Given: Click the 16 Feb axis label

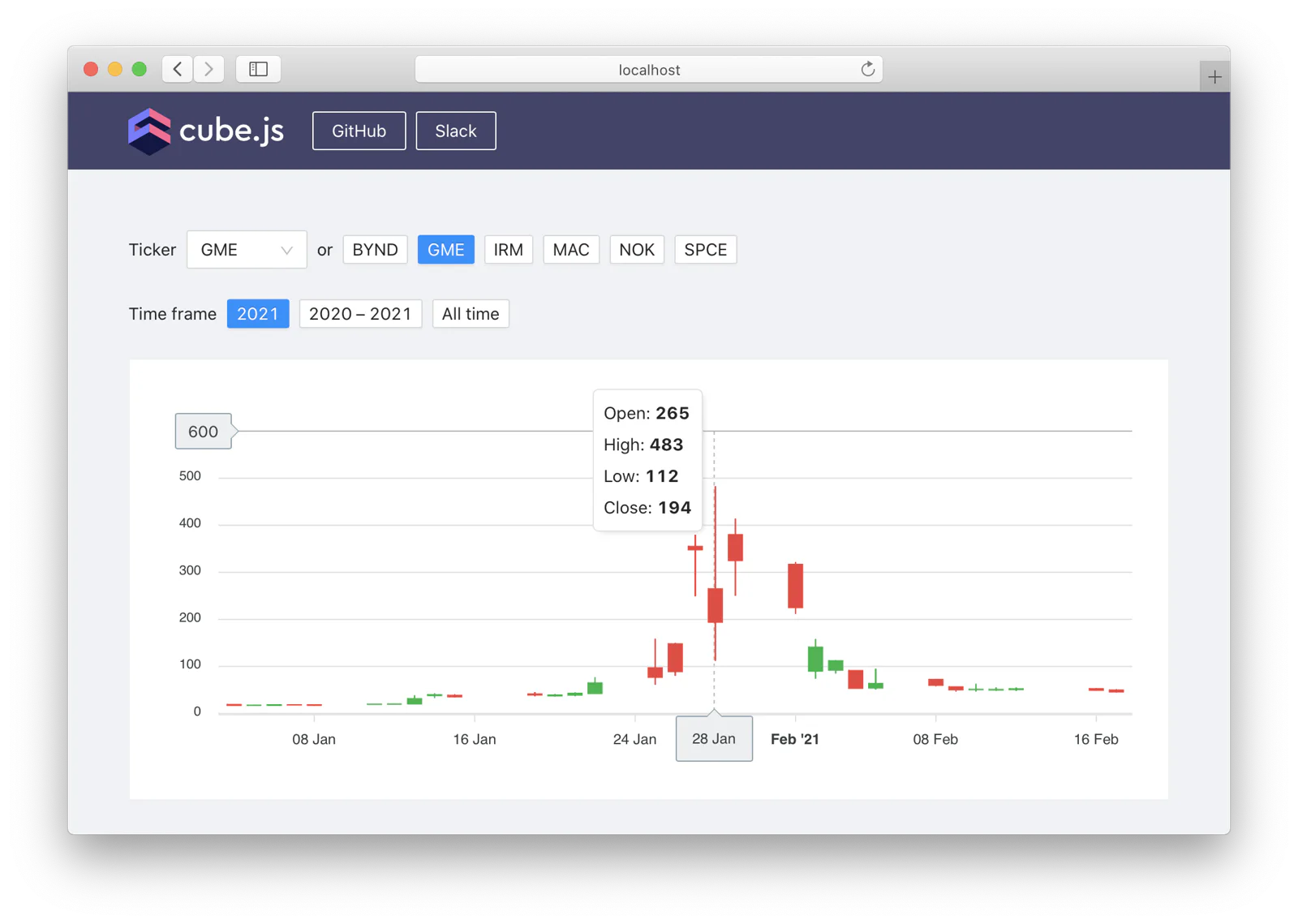Looking at the screenshot, I should (x=1096, y=739).
